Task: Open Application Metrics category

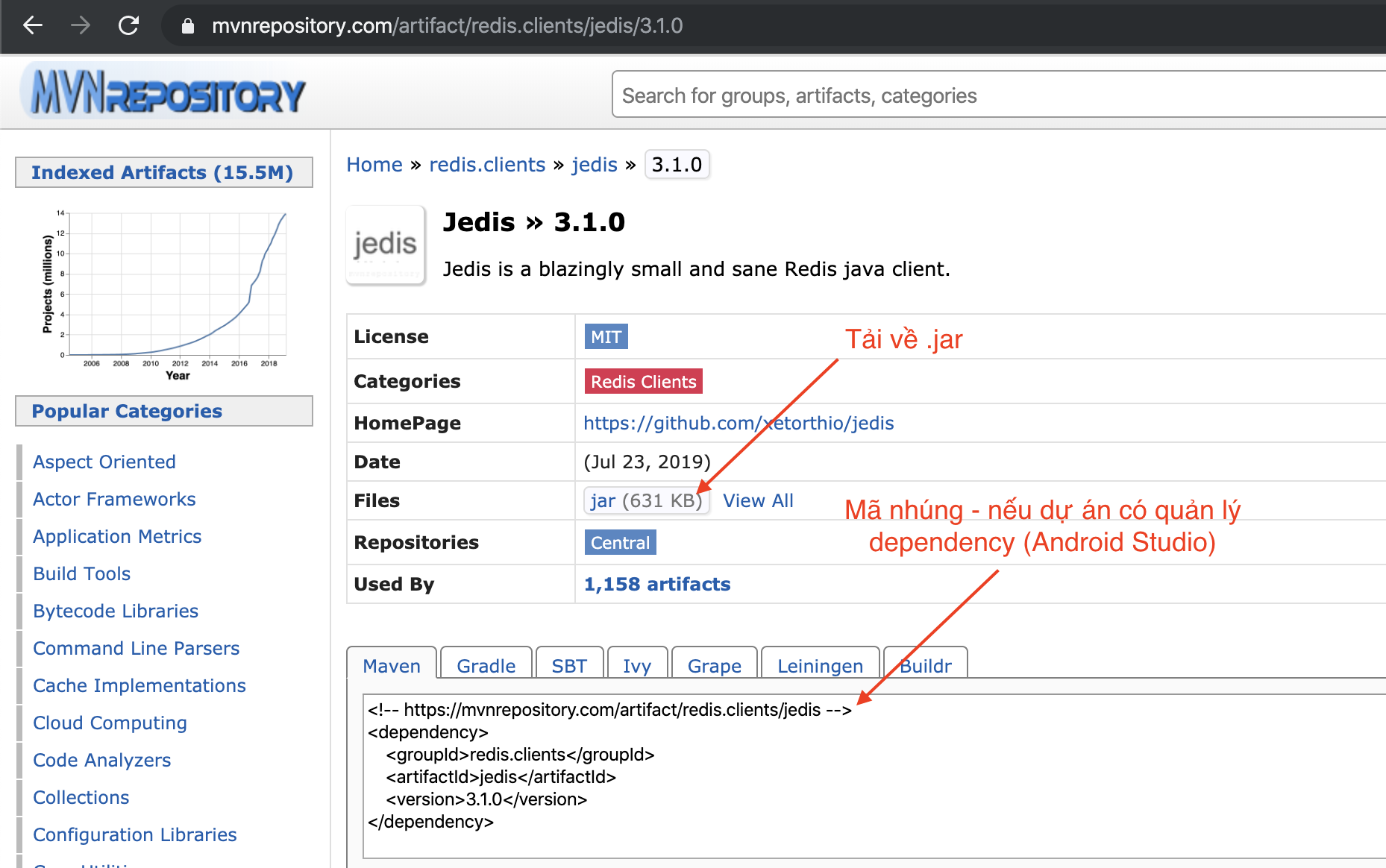Action: [x=117, y=537]
